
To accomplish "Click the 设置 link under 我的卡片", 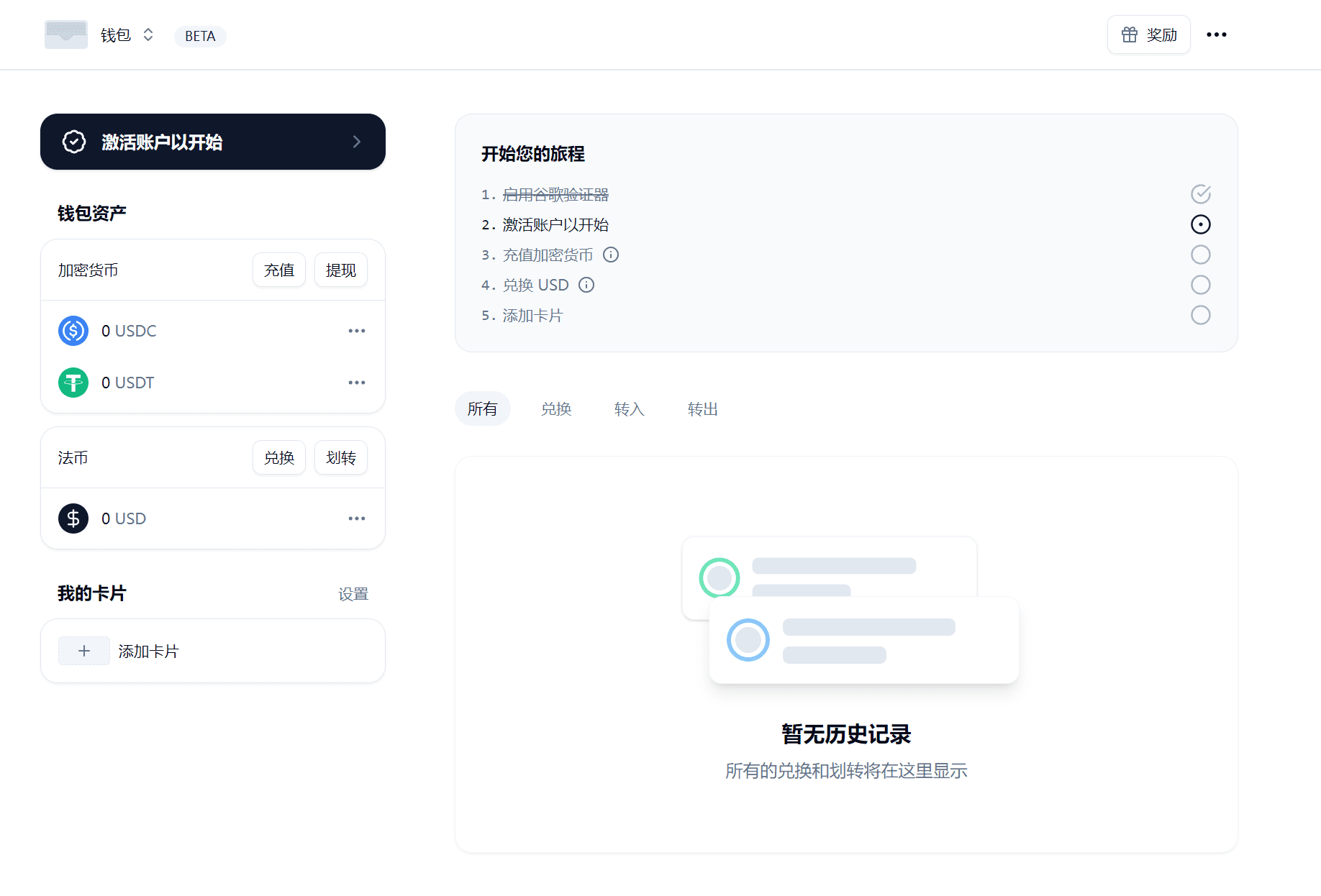I will coord(353,594).
